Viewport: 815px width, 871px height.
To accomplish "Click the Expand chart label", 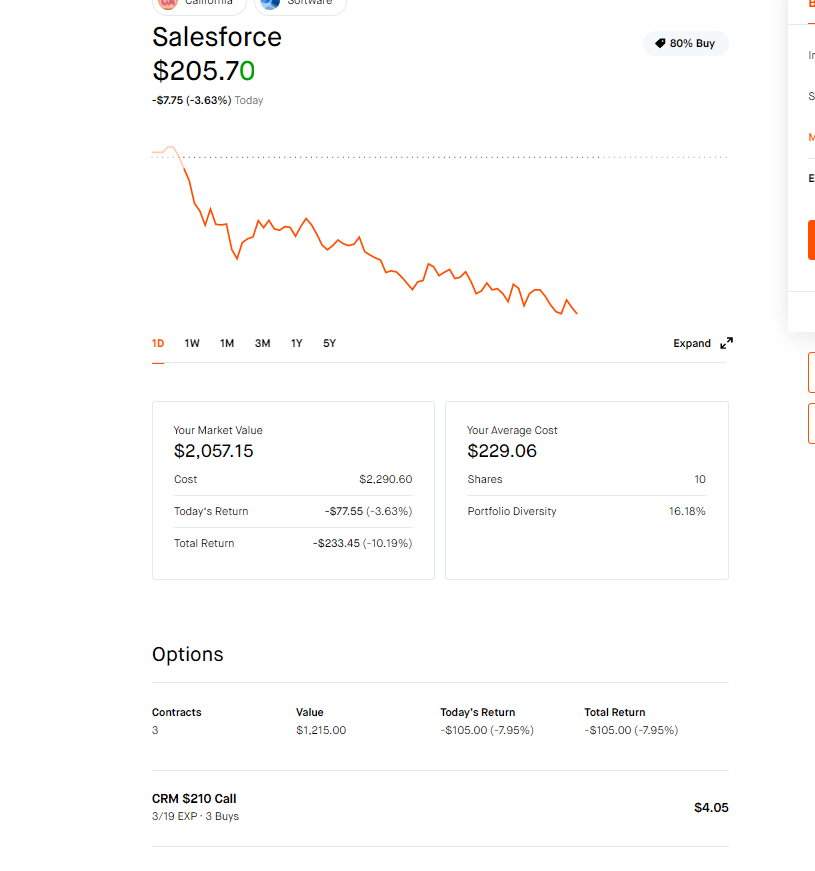I will pos(692,343).
